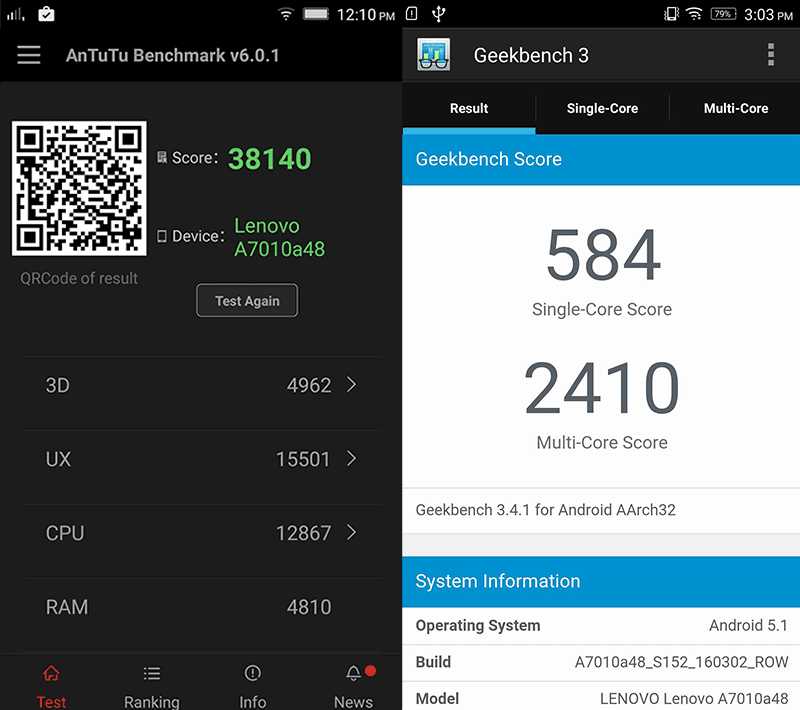
Task: Tap the 12:10 PM clock
Action: [366, 15]
